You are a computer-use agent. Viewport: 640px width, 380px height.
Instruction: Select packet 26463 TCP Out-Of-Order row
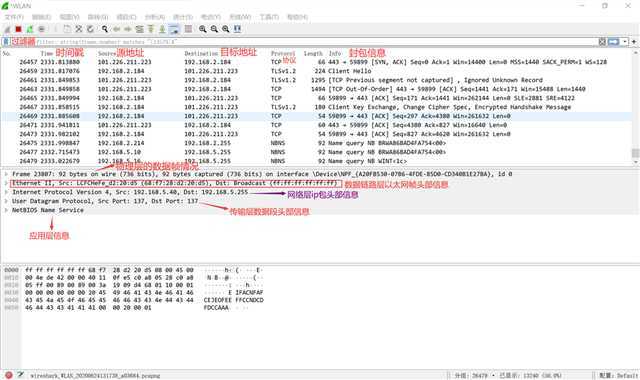316,89
